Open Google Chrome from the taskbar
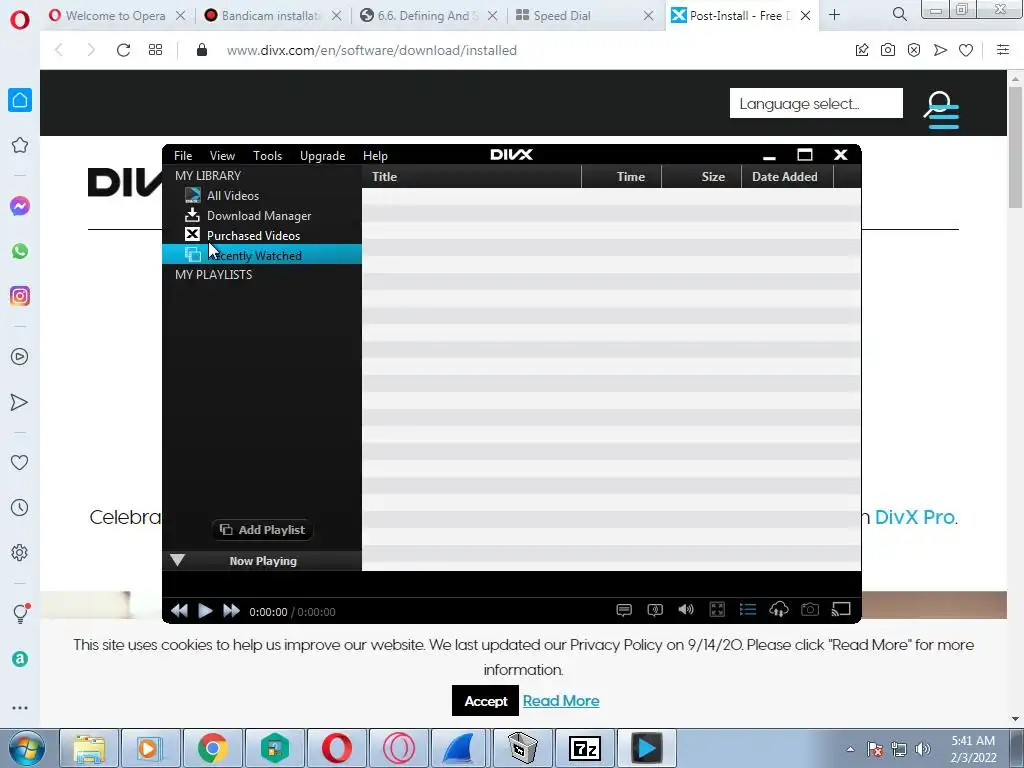Image resolution: width=1024 pixels, height=768 pixels. [212, 748]
